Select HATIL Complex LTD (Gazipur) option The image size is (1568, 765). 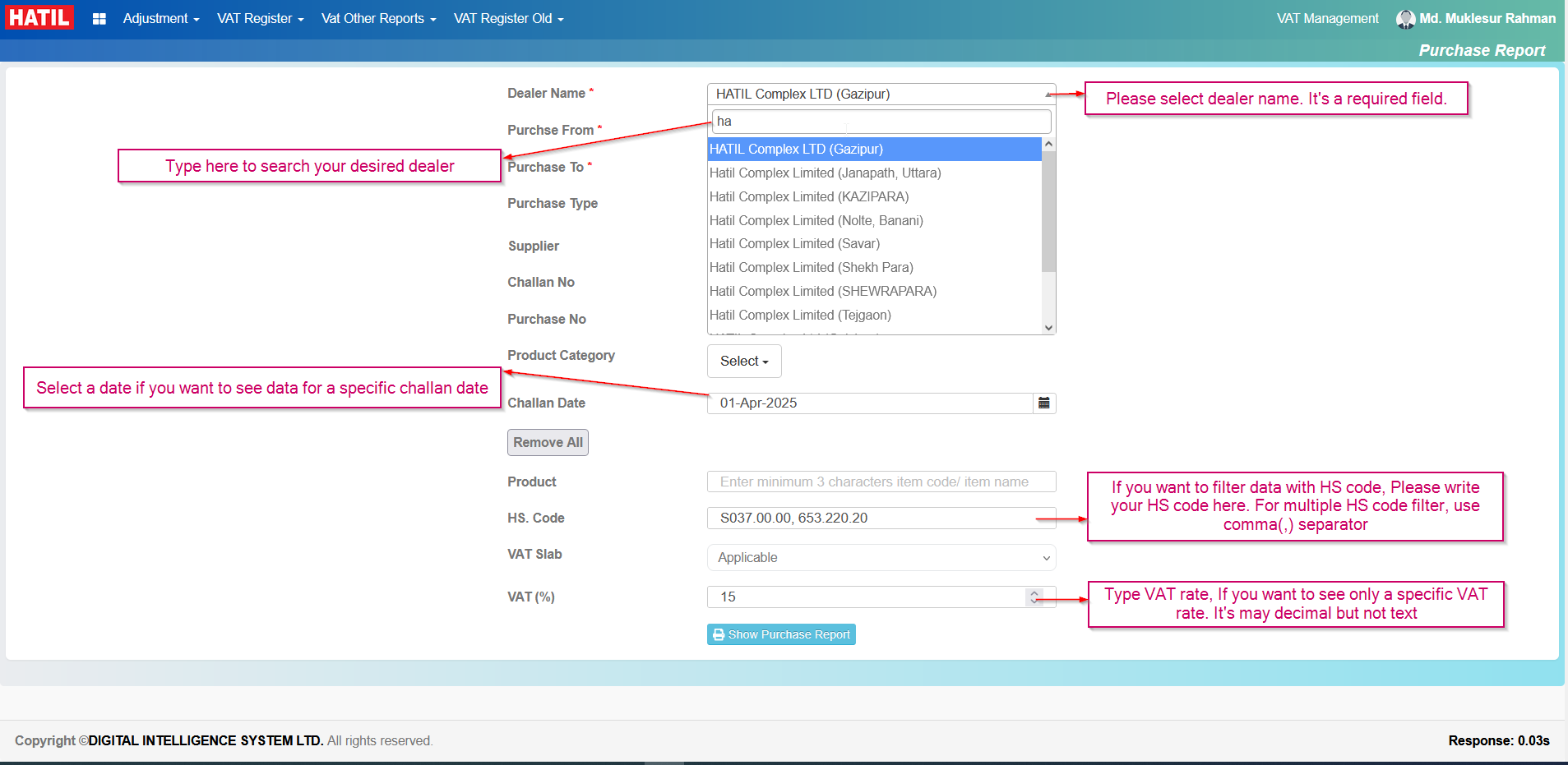click(874, 150)
